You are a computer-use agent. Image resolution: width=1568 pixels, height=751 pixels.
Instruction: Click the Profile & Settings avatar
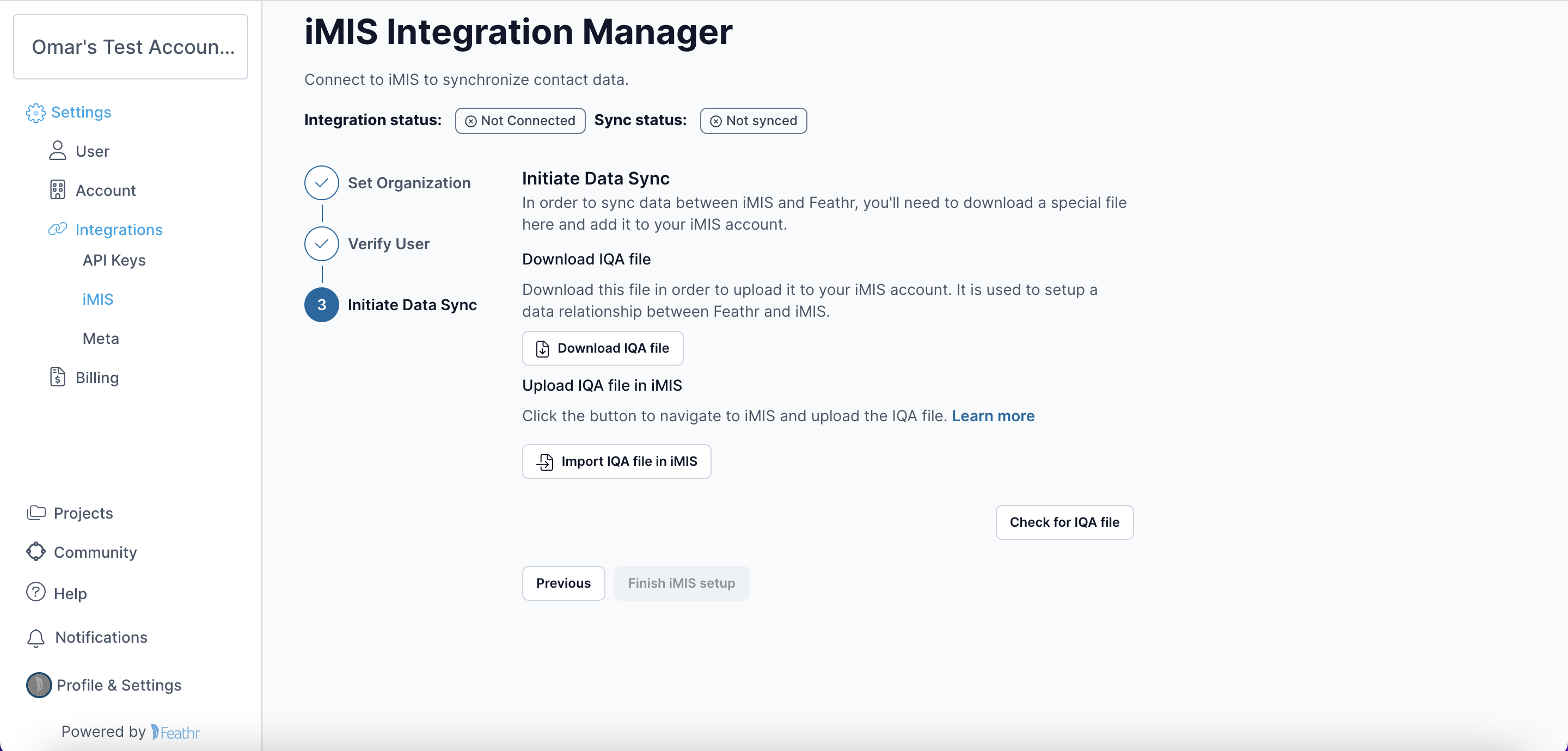point(39,685)
